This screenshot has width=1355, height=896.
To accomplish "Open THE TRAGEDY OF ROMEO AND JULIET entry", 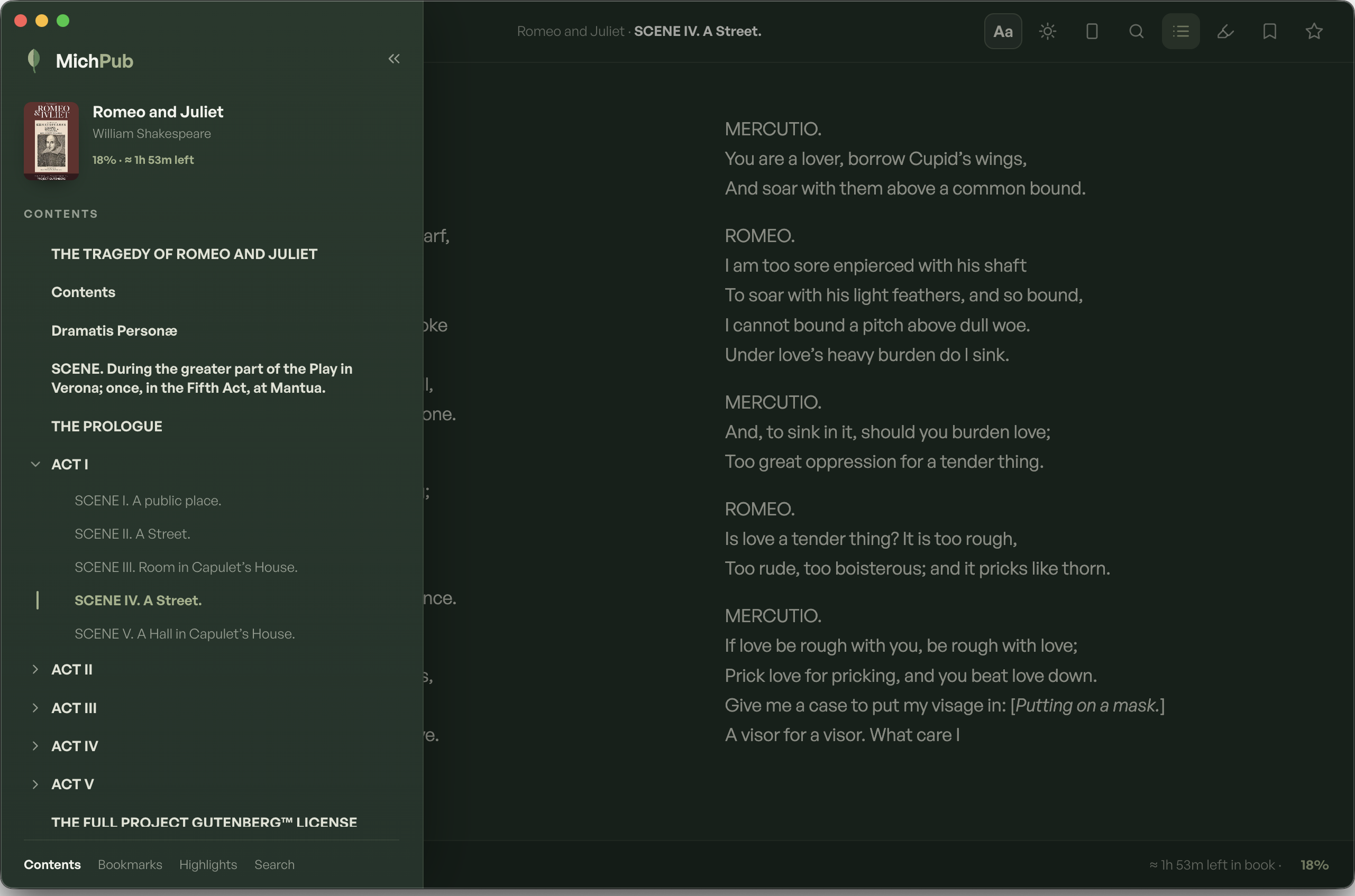I will (184, 254).
